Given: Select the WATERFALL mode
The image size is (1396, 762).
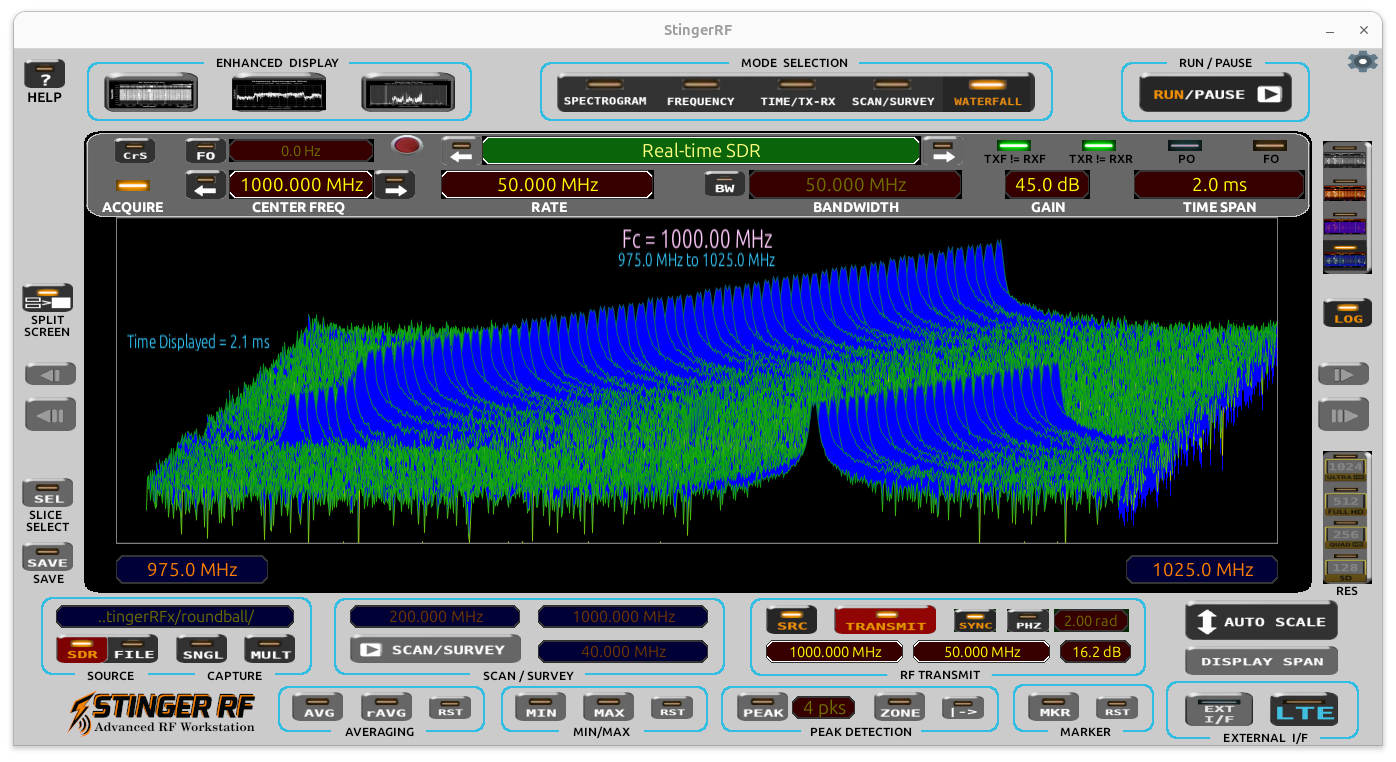Looking at the screenshot, I should coord(988,93).
